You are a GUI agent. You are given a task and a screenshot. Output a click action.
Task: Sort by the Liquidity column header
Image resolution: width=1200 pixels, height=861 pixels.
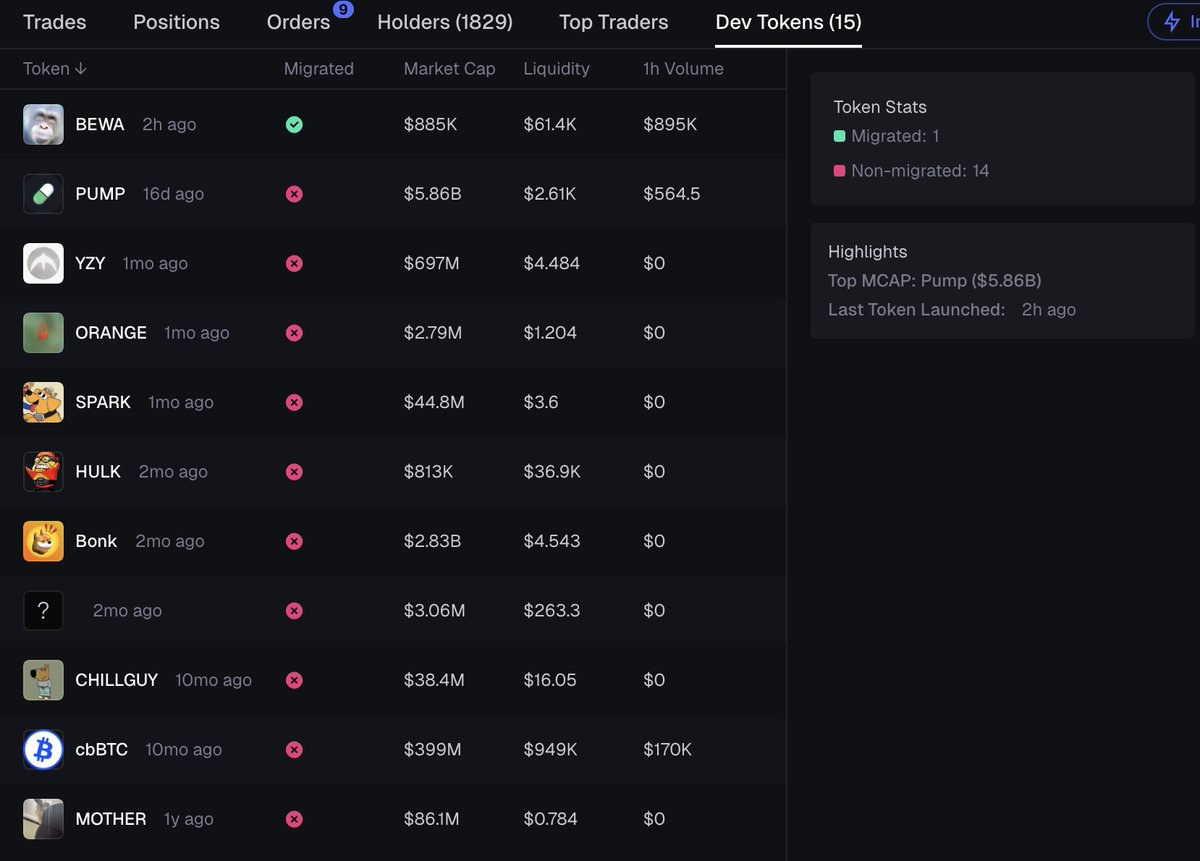coord(556,69)
